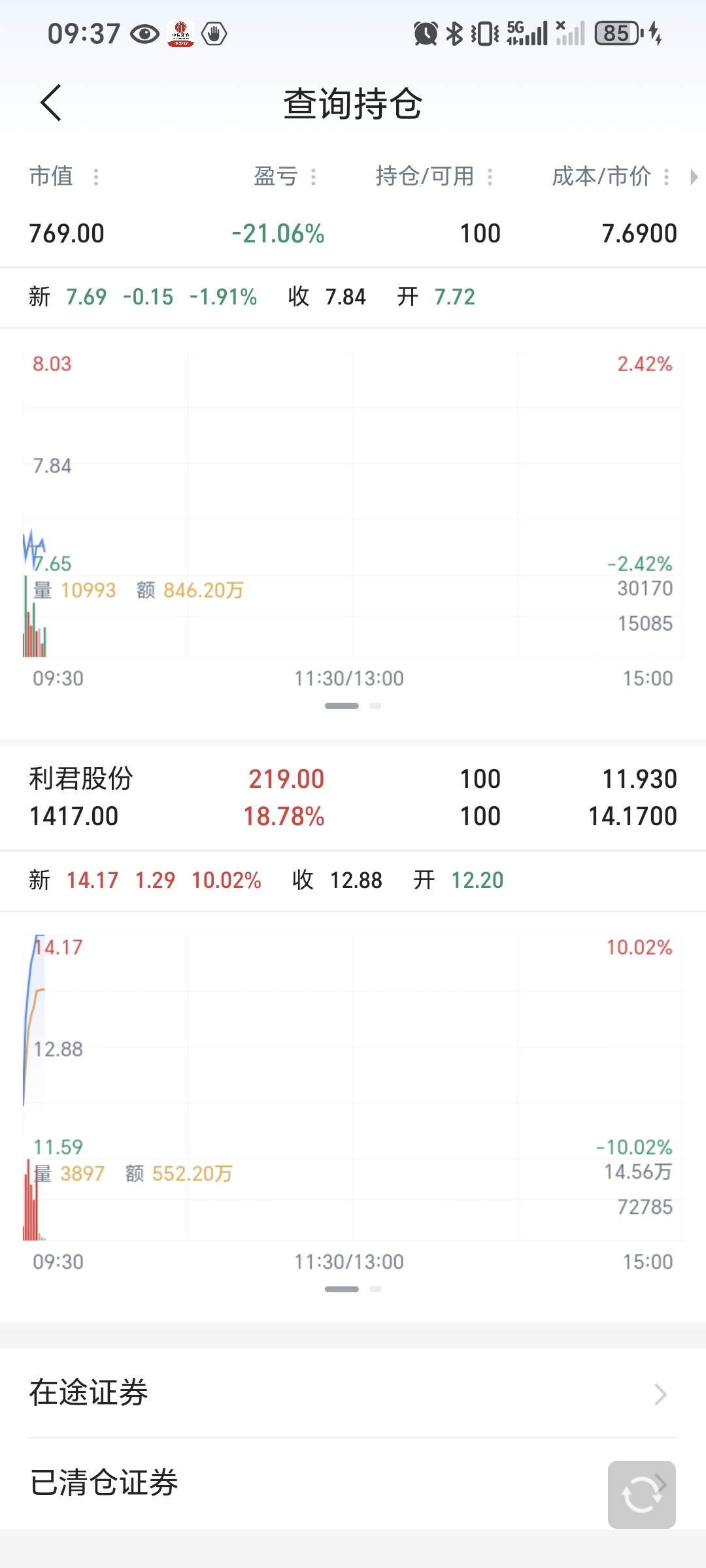Screen dimensions: 706x1568
Task: Switch 利君股份 chart page via indicator dot
Action: click(375, 1289)
